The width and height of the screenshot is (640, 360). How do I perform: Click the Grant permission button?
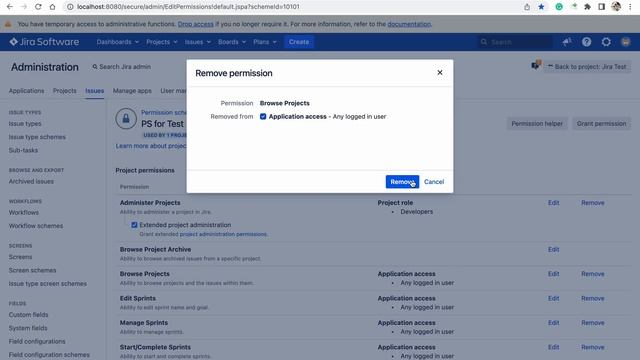click(x=601, y=123)
